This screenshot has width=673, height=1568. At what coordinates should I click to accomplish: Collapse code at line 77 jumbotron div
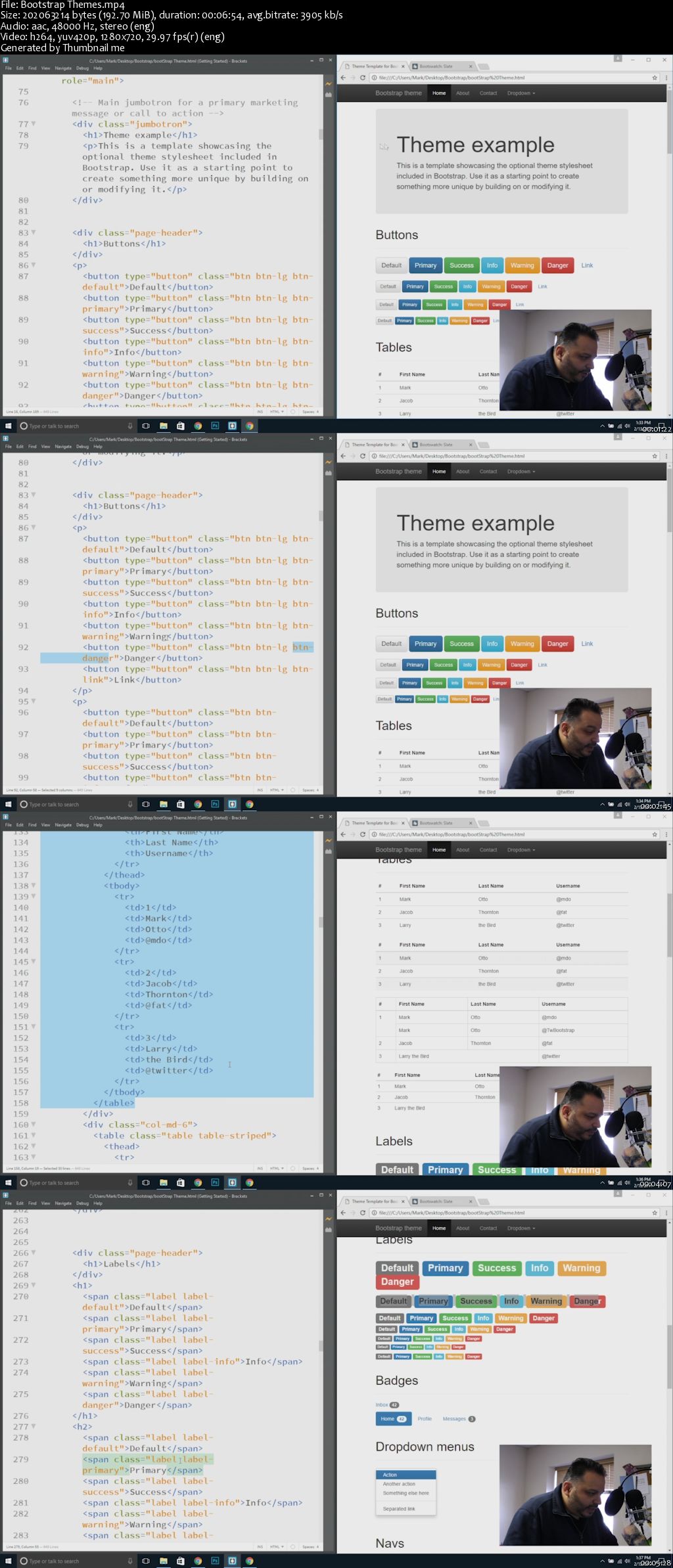(x=34, y=123)
